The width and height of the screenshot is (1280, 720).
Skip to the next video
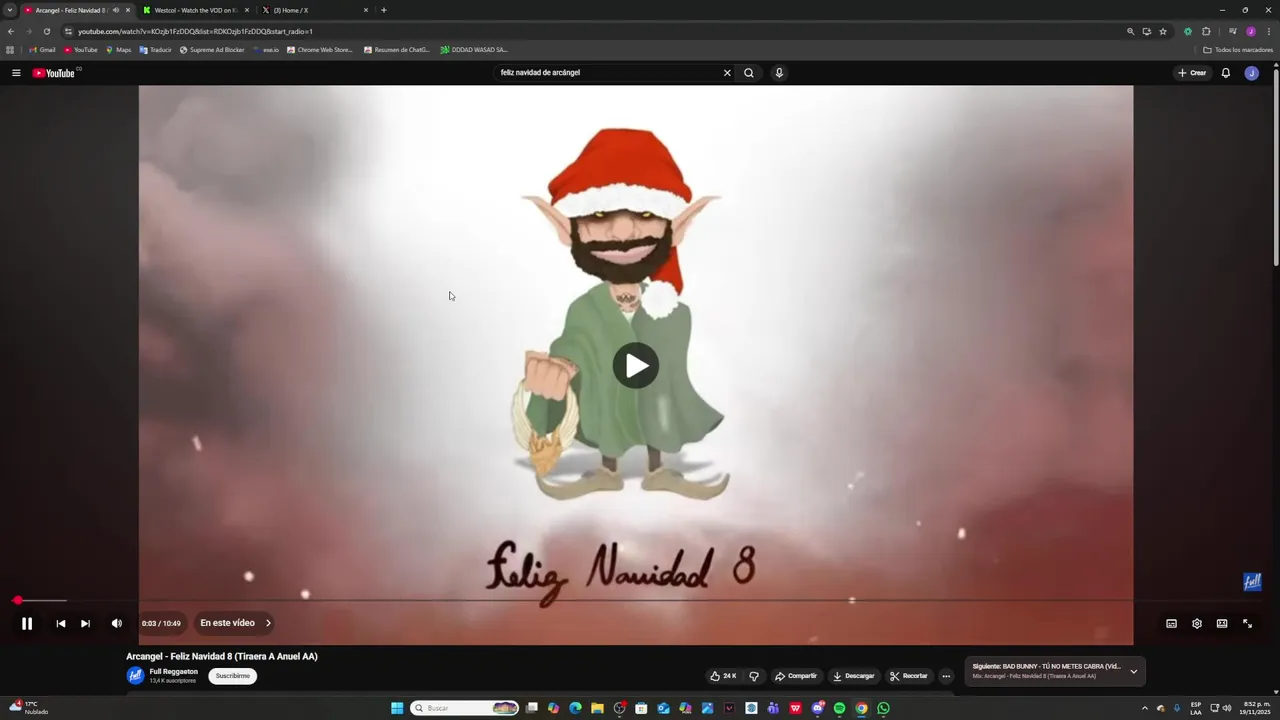coord(85,623)
